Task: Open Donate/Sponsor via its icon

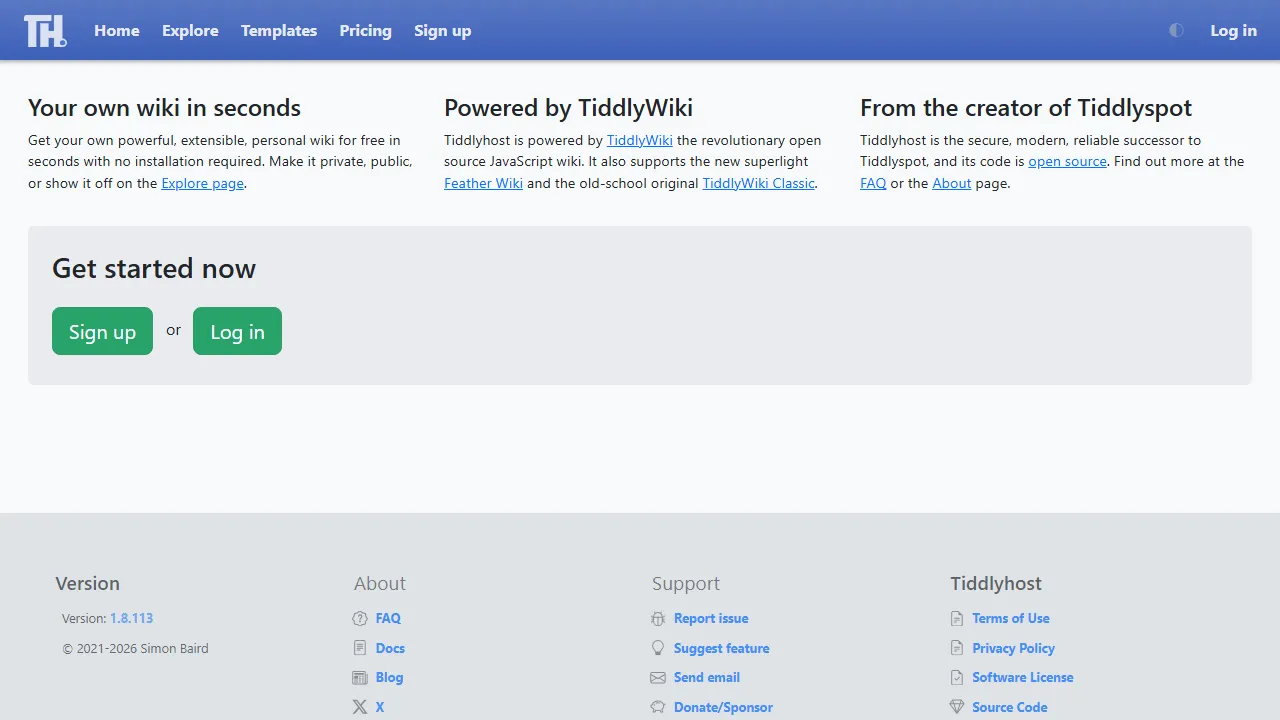Action: tap(658, 707)
